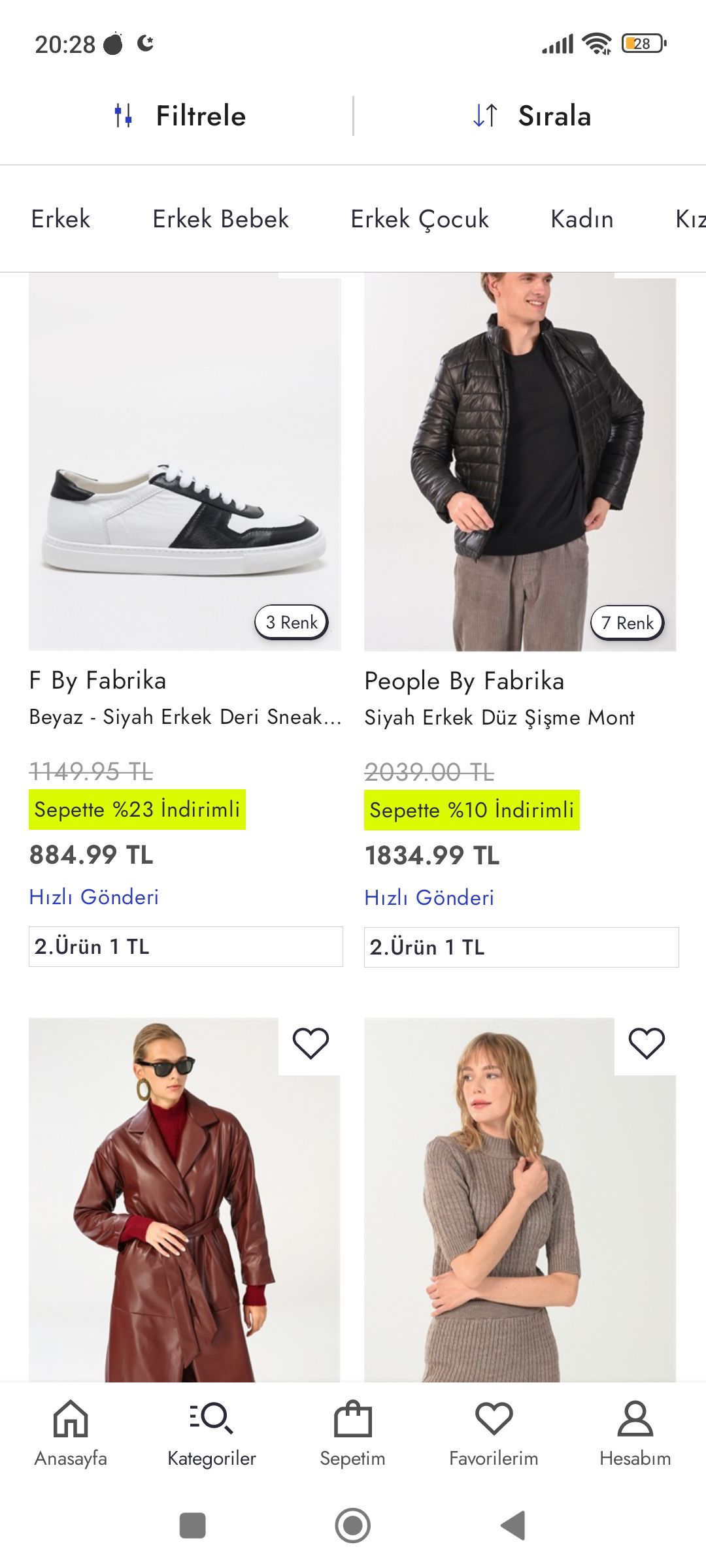Expand the 2.Ürün 1 TL offer on sneakers
The height and width of the screenshot is (1568, 706).
[x=185, y=947]
